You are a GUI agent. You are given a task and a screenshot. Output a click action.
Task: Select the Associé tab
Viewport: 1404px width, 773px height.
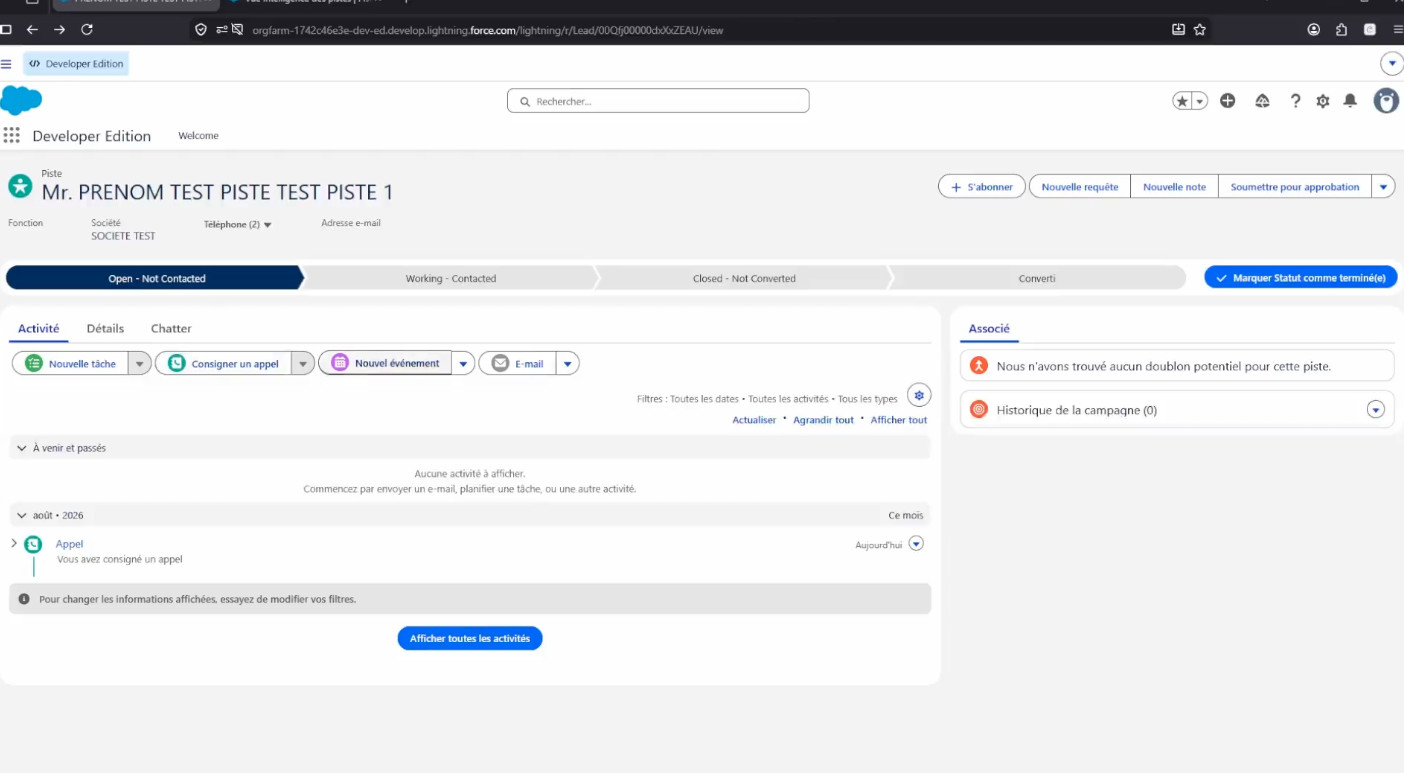[x=989, y=328]
